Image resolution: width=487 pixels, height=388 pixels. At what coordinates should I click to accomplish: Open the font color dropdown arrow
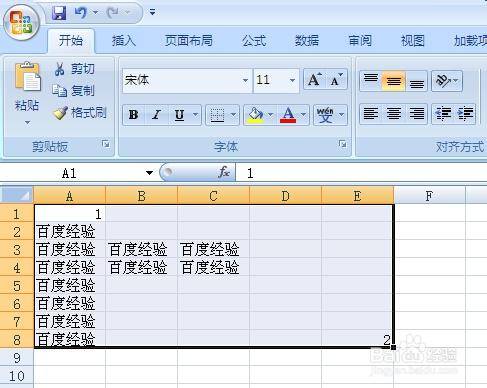[x=303, y=115]
